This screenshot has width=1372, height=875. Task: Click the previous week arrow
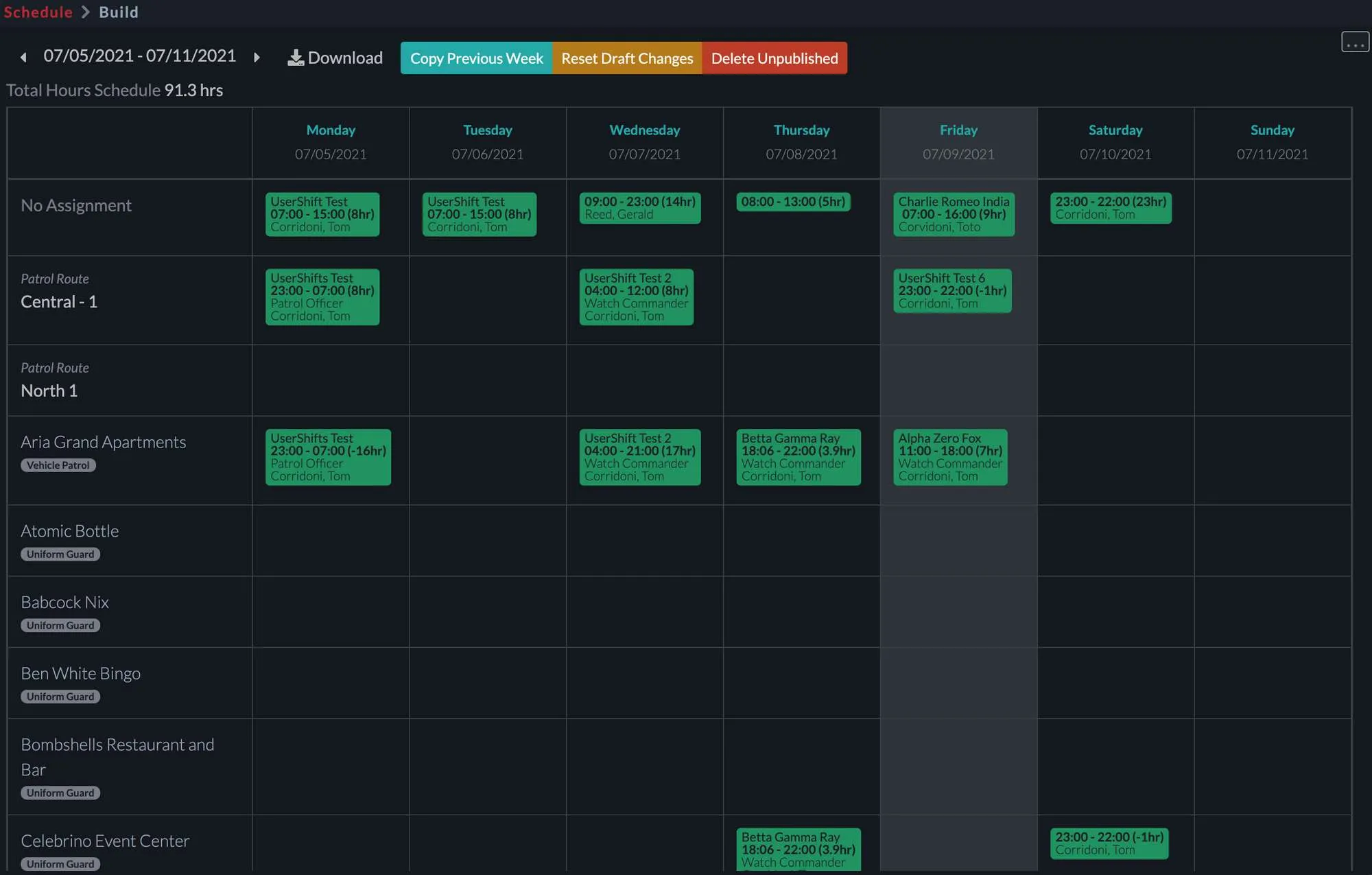(24, 58)
